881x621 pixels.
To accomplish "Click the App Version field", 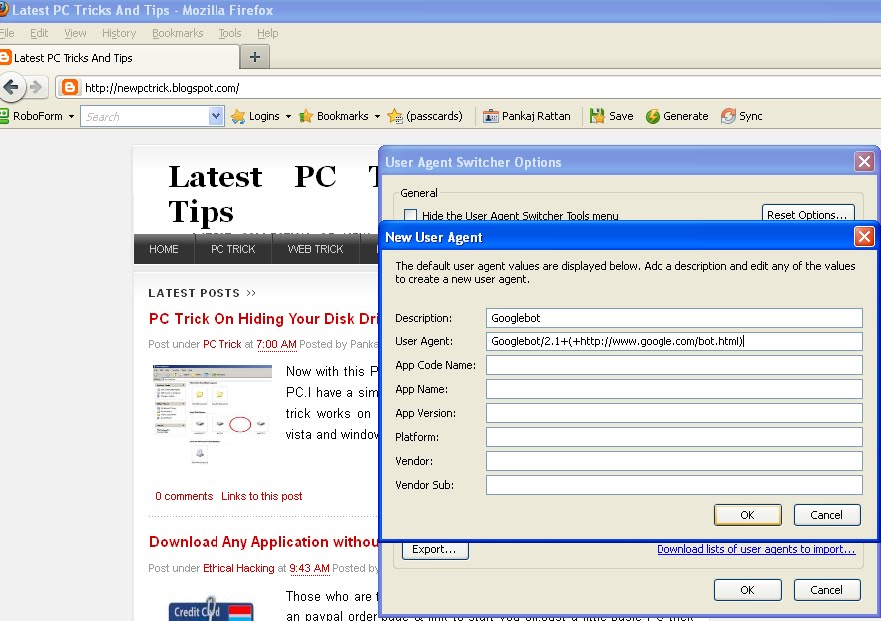I will pos(674,413).
